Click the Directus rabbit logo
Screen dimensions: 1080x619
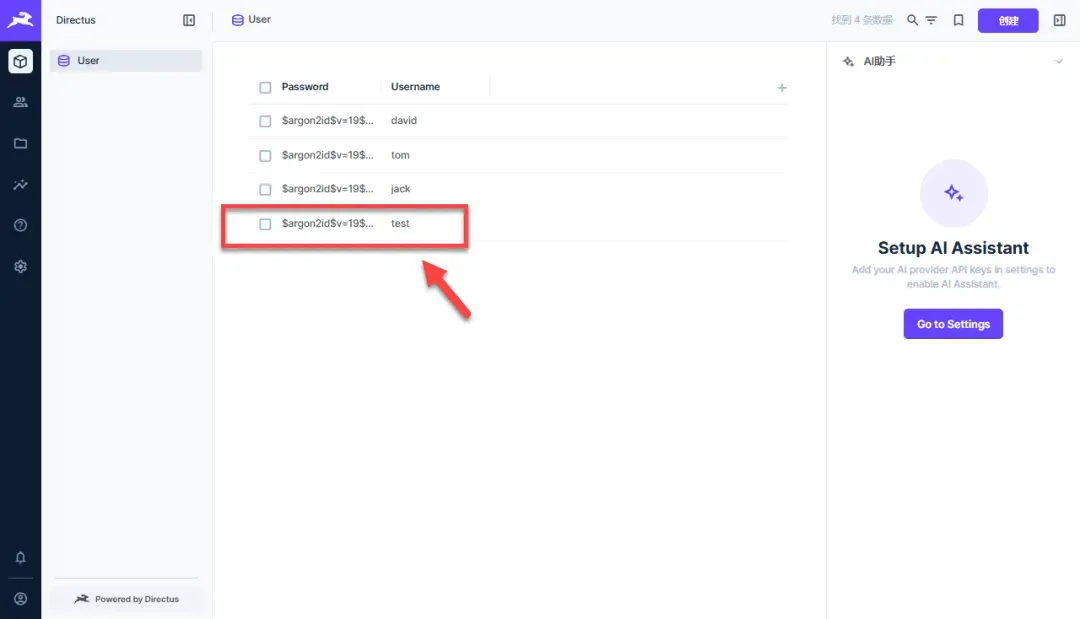[x=20, y=20]
